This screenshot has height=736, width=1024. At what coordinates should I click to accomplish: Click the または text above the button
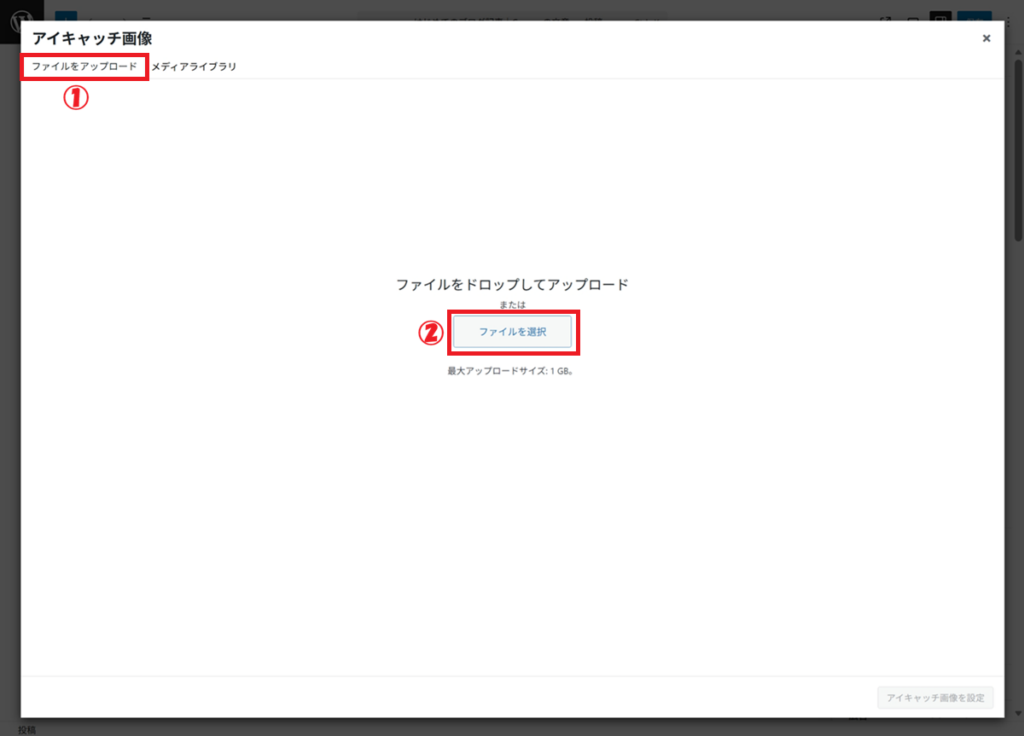pos(512,304)
